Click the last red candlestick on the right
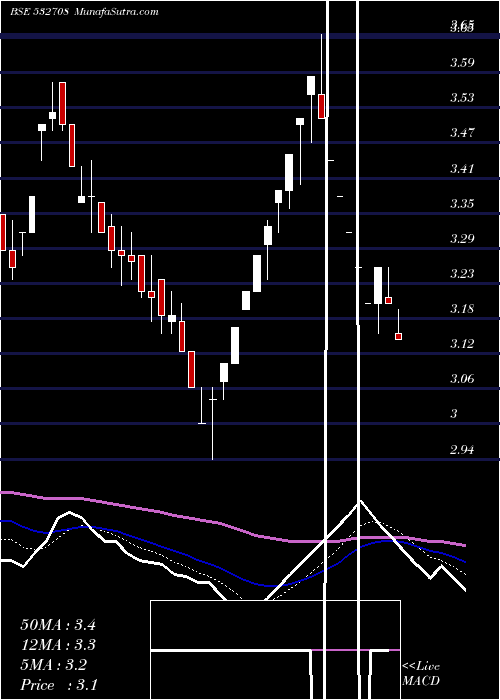 398,336
